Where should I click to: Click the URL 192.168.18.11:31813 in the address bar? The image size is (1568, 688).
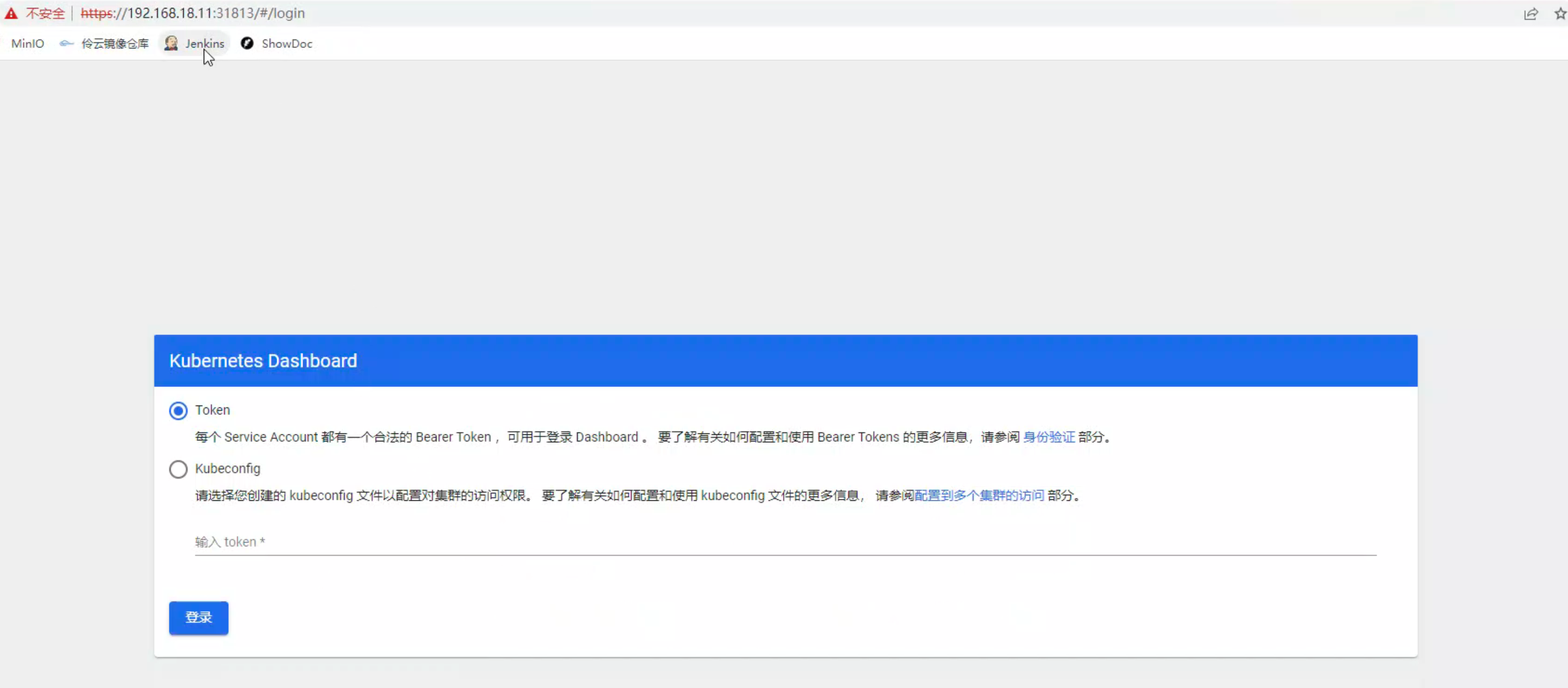pos(192,13)
